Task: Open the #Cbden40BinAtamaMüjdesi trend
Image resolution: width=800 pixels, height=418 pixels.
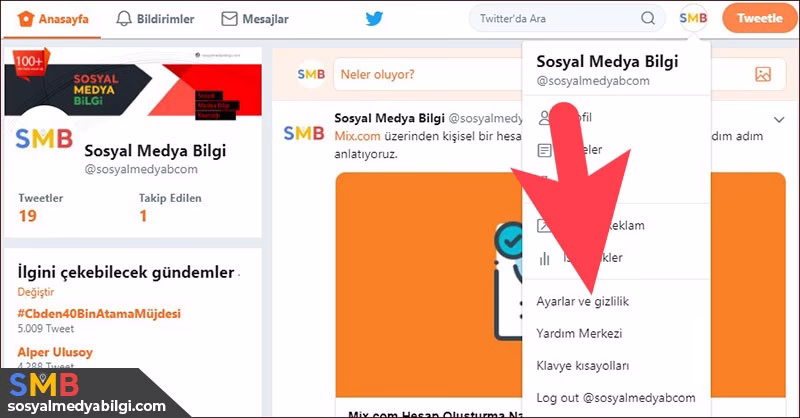Action: (x=99, y=313)
